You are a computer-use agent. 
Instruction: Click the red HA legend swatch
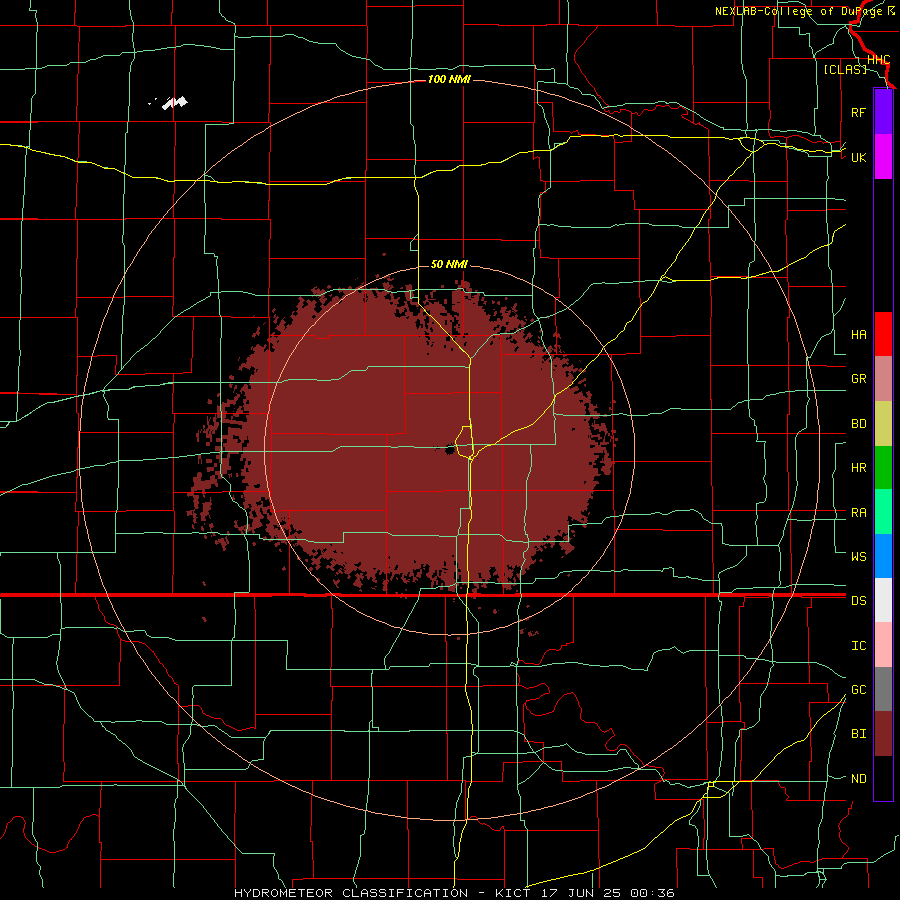[x=883, y=334]
